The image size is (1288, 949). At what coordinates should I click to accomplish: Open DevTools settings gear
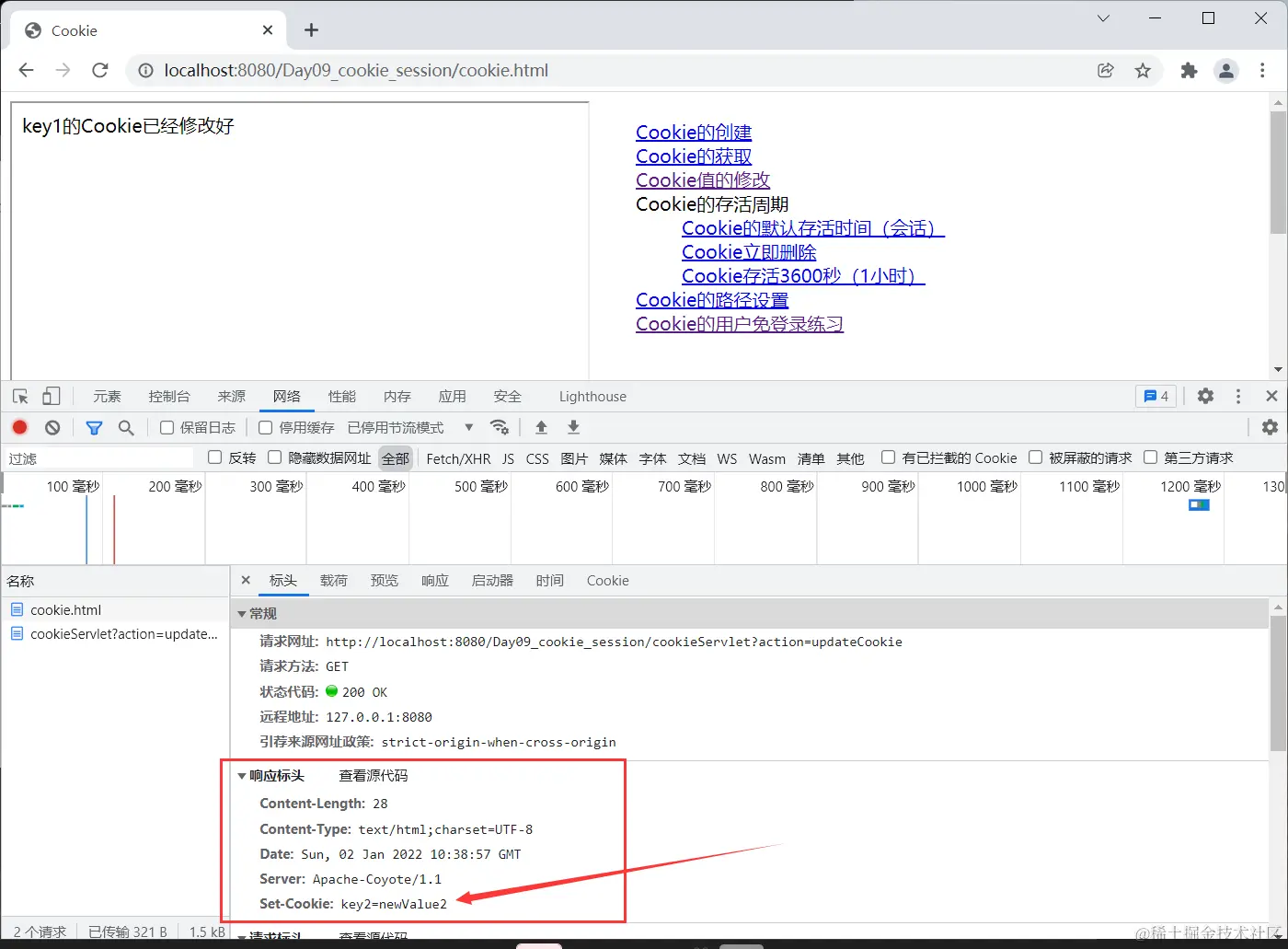pos(1205,396)
